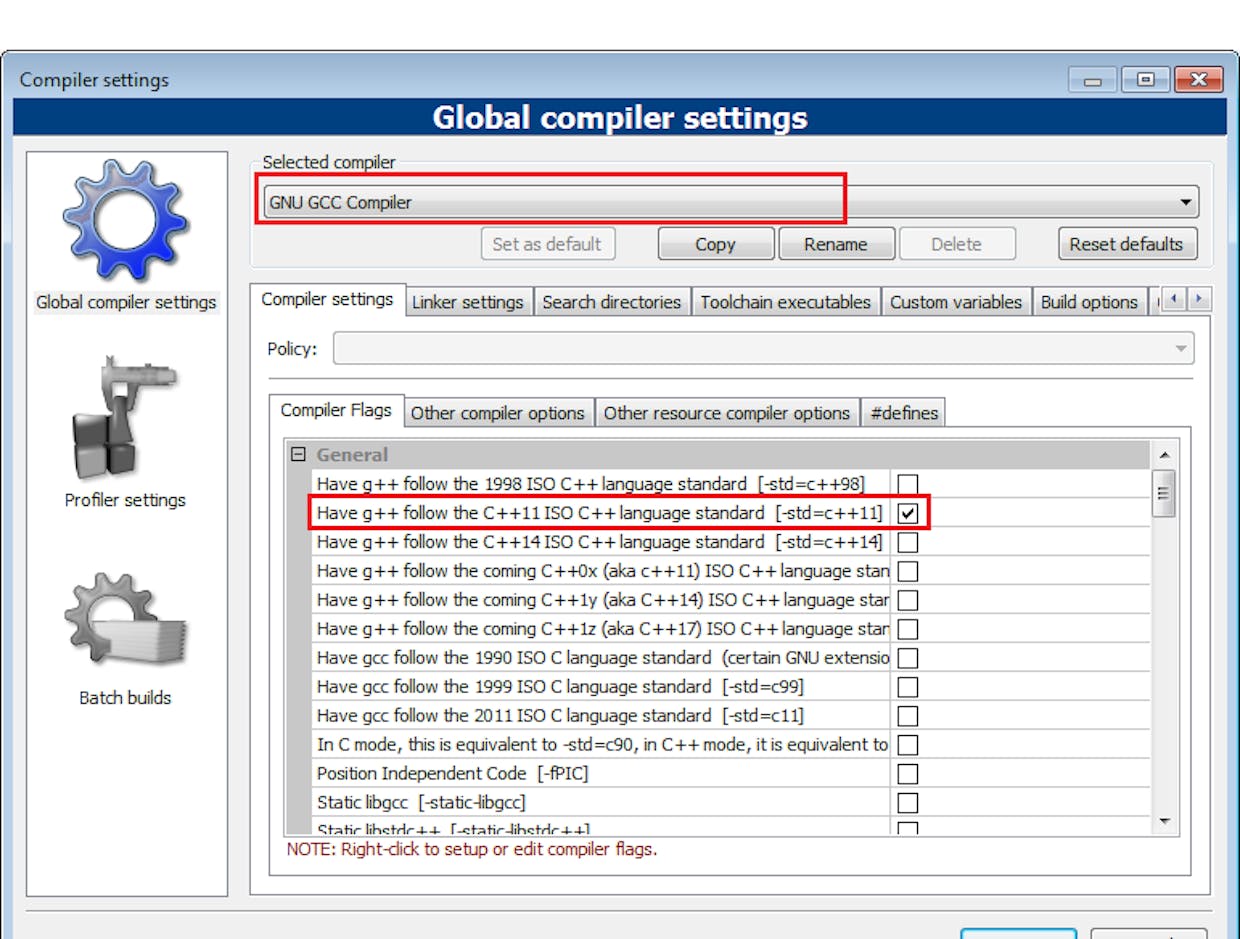The width and height of the screenshot is (1240, 939).
Task: Enable the Static libgcc checkbox
Action: (x=908, y=804)
